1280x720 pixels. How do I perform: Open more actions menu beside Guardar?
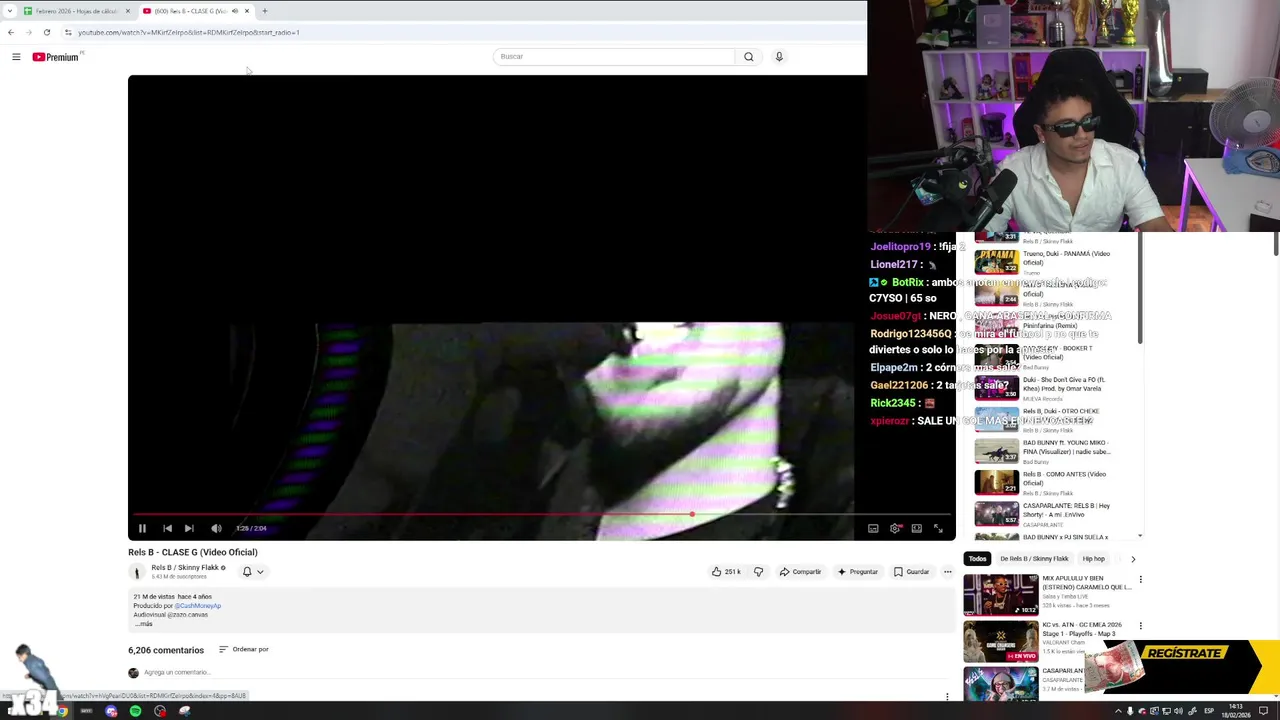pos(948,572)
